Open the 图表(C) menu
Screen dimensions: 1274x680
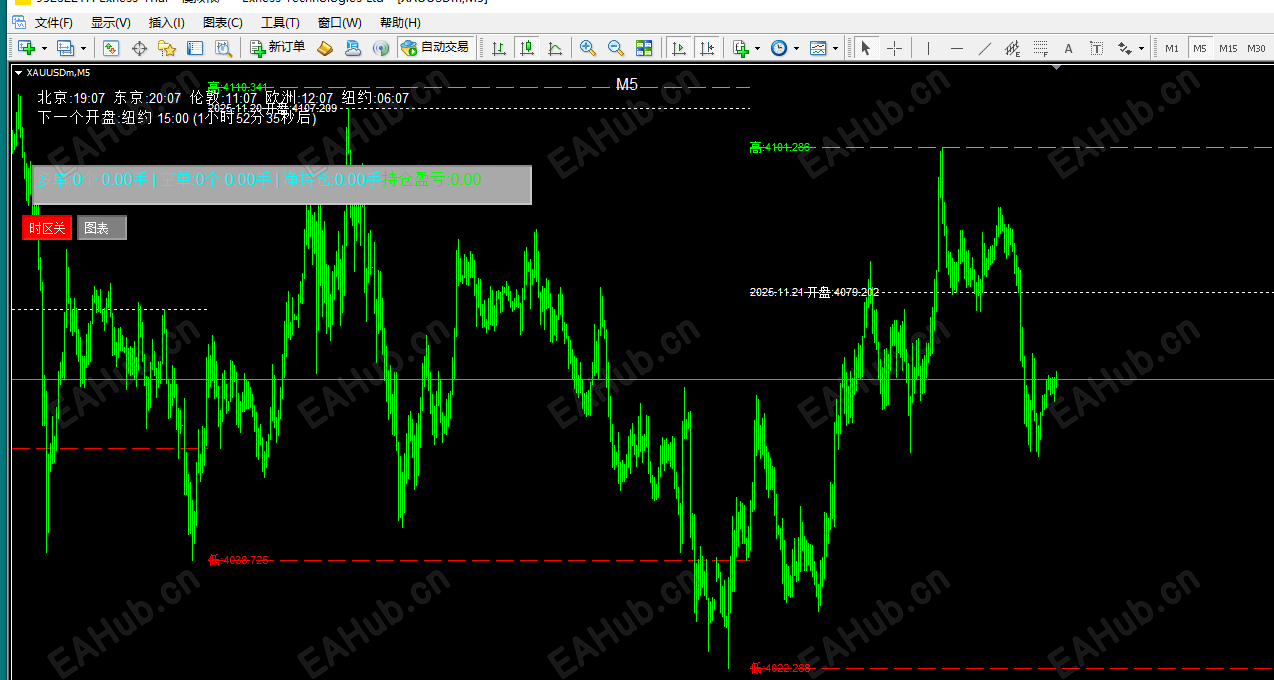[x=222, y=22]
